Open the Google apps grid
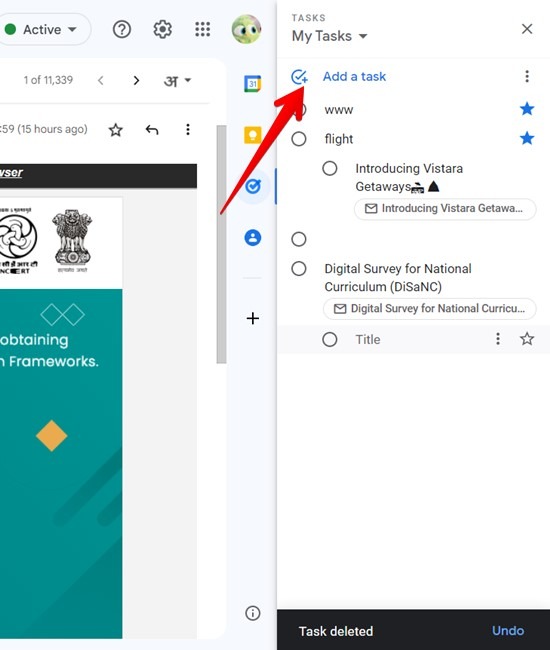This screenshot has height=650, width=550. click(203, 29)
